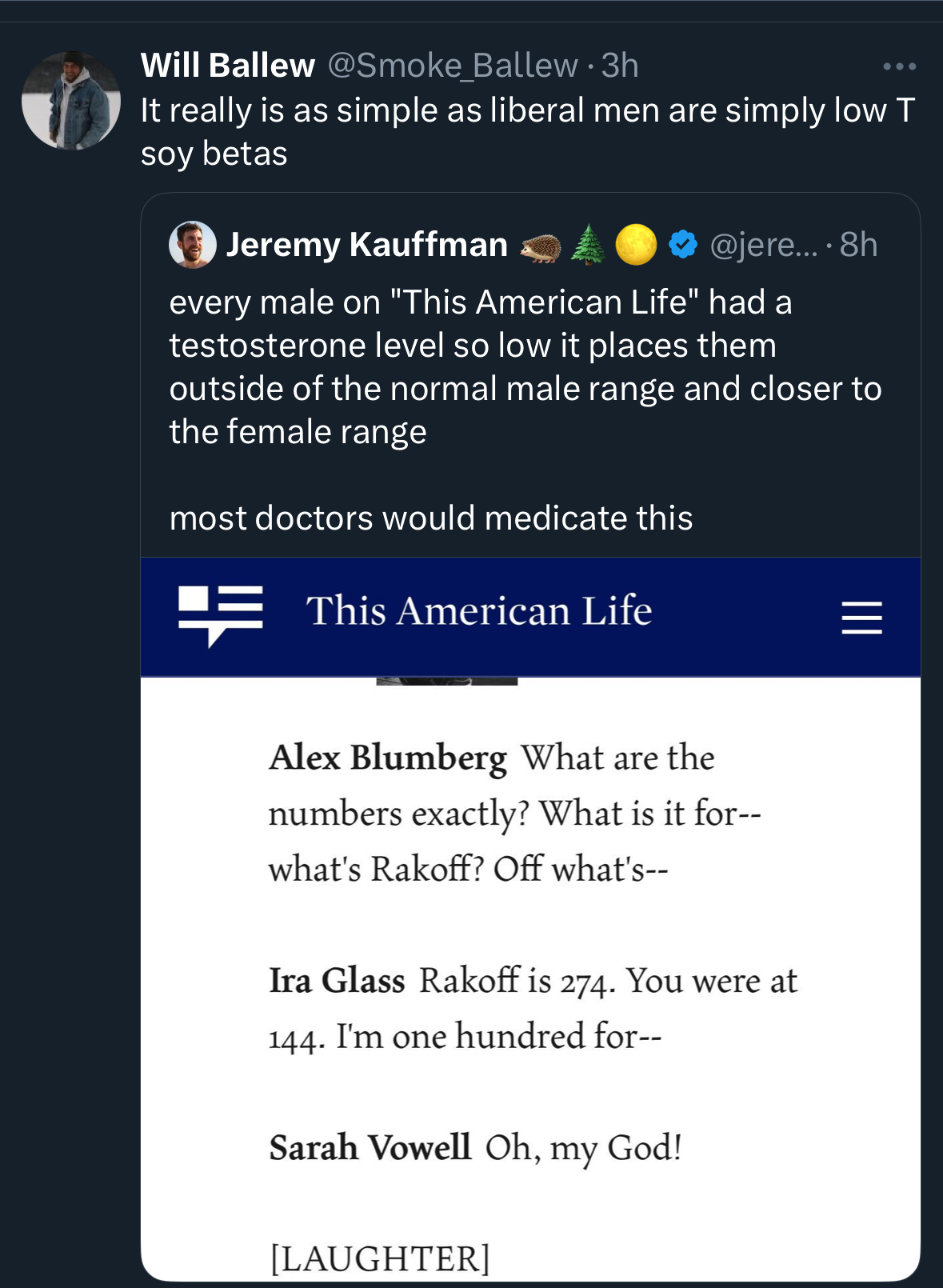Click the hedgehog emoji in the name
943x1288 pixels.
coord(541,247)
